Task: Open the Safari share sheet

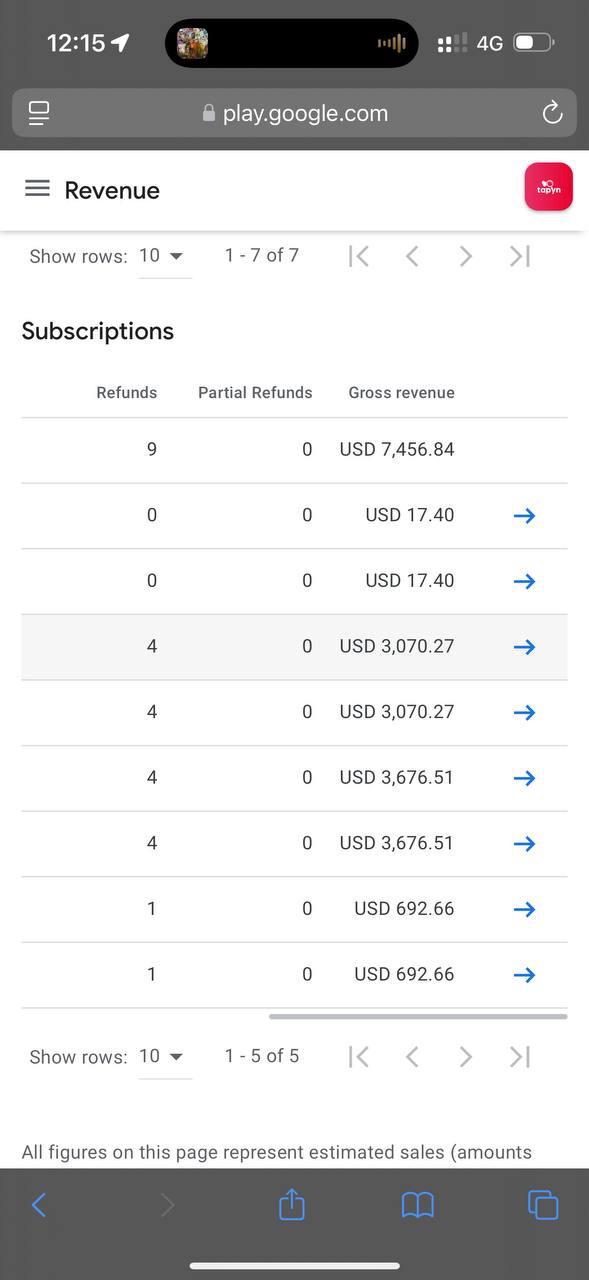Action: pos(291,1204)
